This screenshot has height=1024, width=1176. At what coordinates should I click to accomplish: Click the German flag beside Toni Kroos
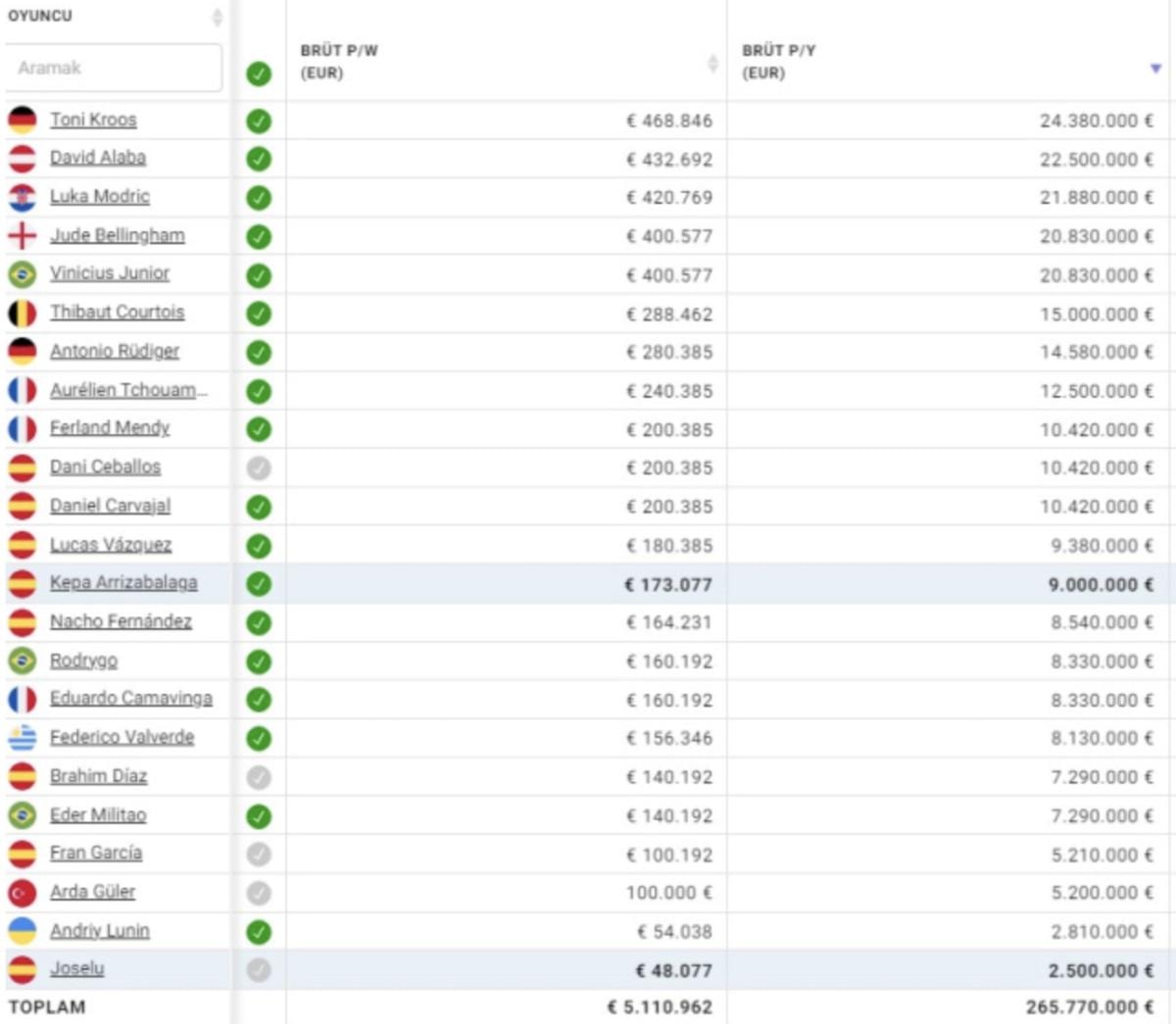[22, 121]
